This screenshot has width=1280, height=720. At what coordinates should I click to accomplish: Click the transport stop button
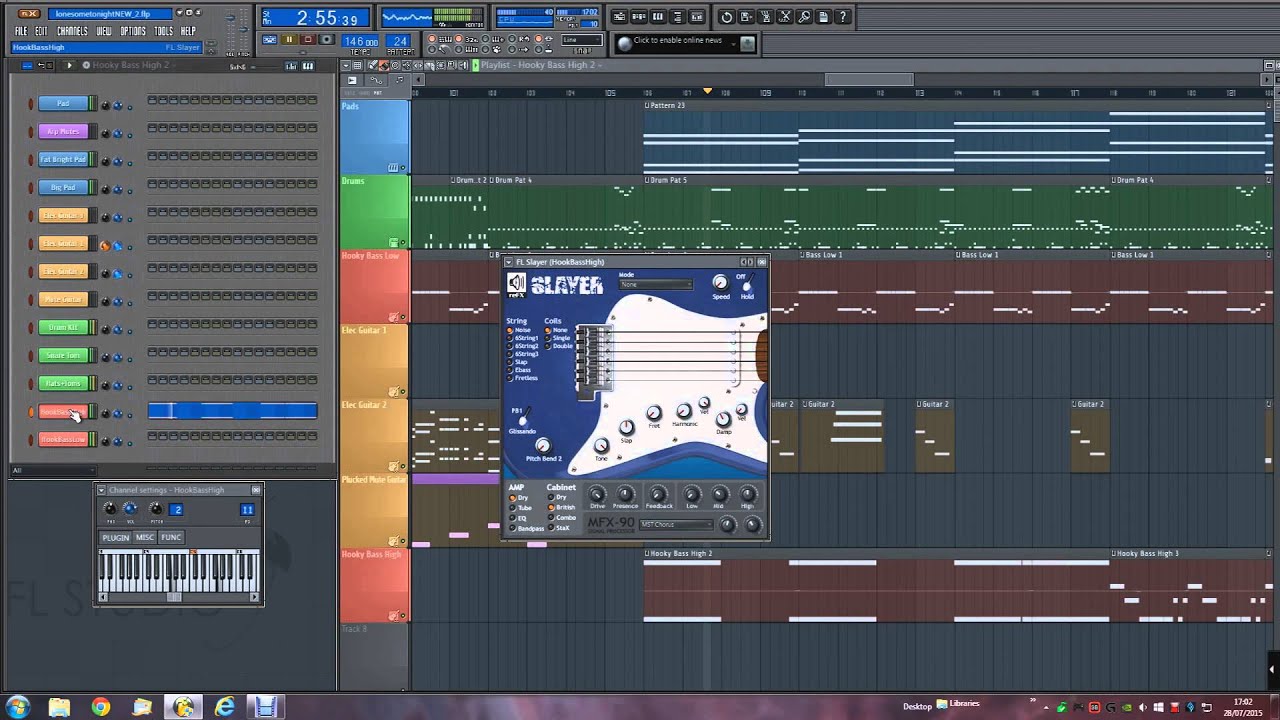(308, 40)
